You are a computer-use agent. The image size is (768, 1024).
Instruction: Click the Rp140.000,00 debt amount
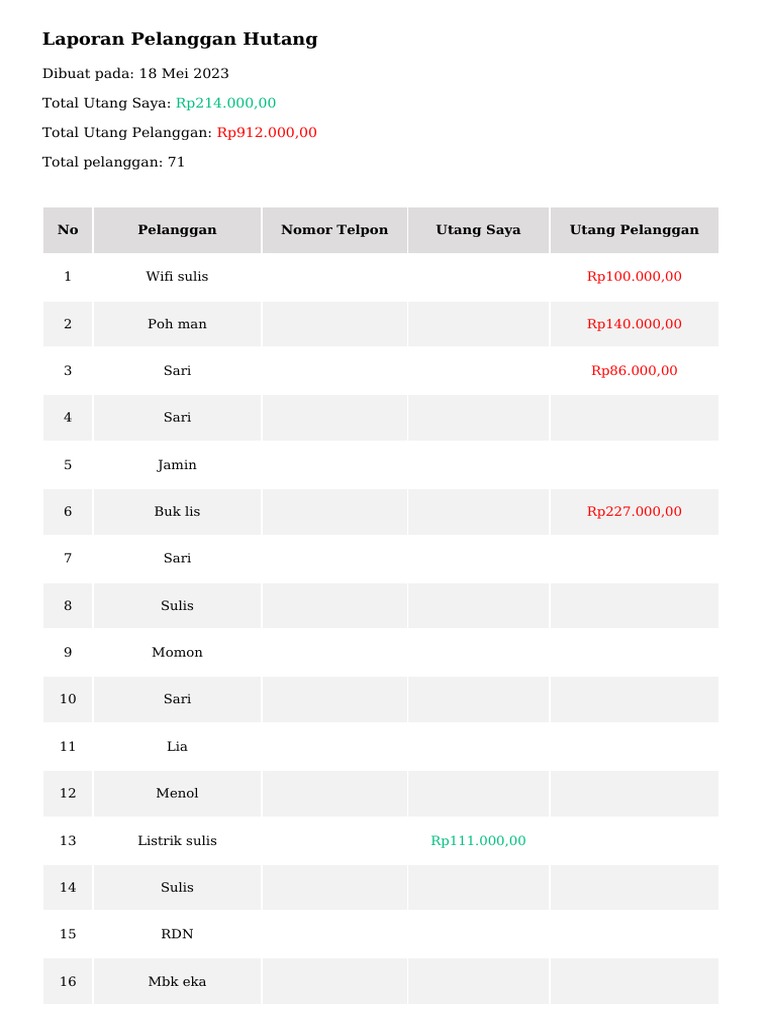(x=634, y=324)
